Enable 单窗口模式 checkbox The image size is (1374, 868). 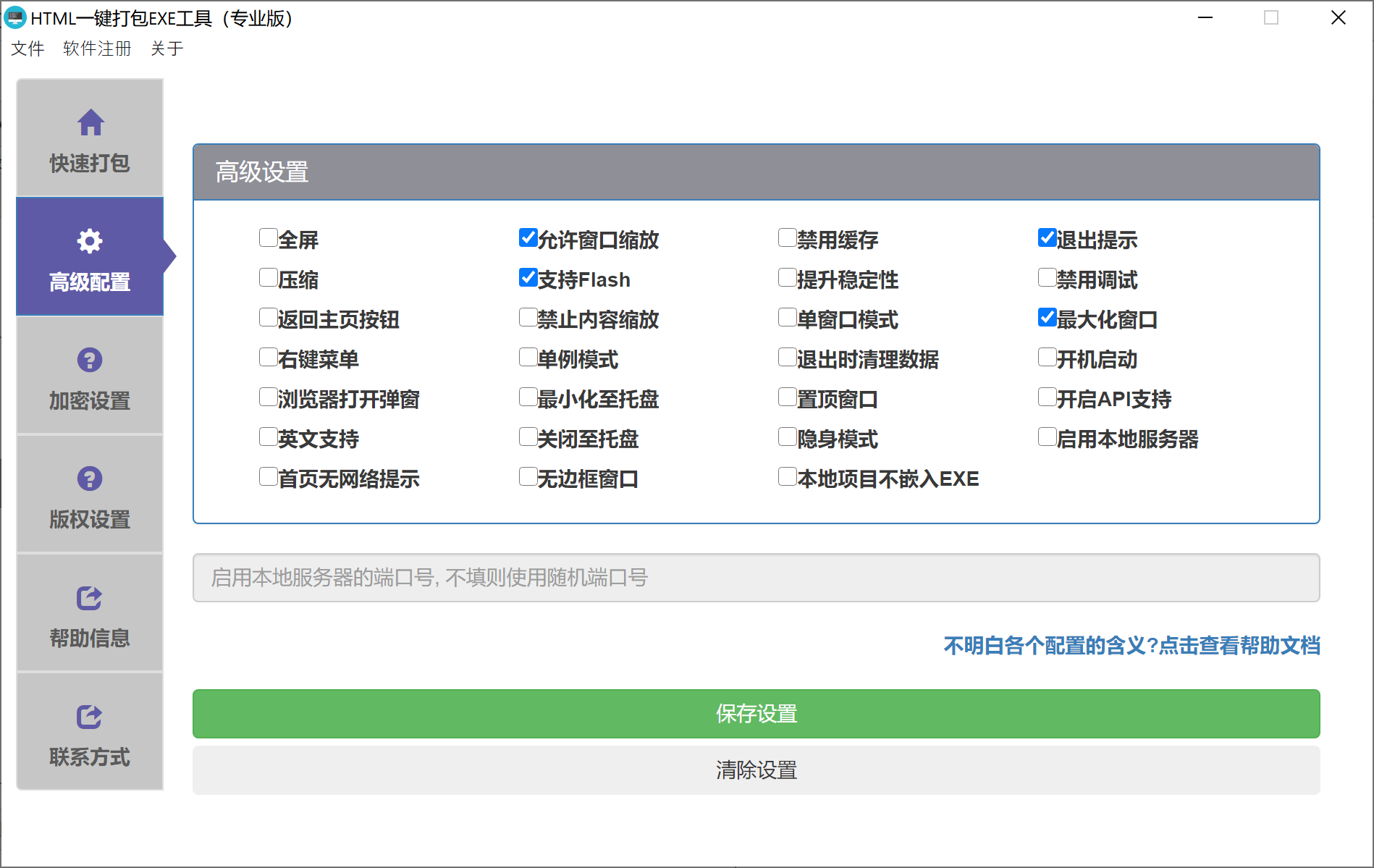point(788,317)
